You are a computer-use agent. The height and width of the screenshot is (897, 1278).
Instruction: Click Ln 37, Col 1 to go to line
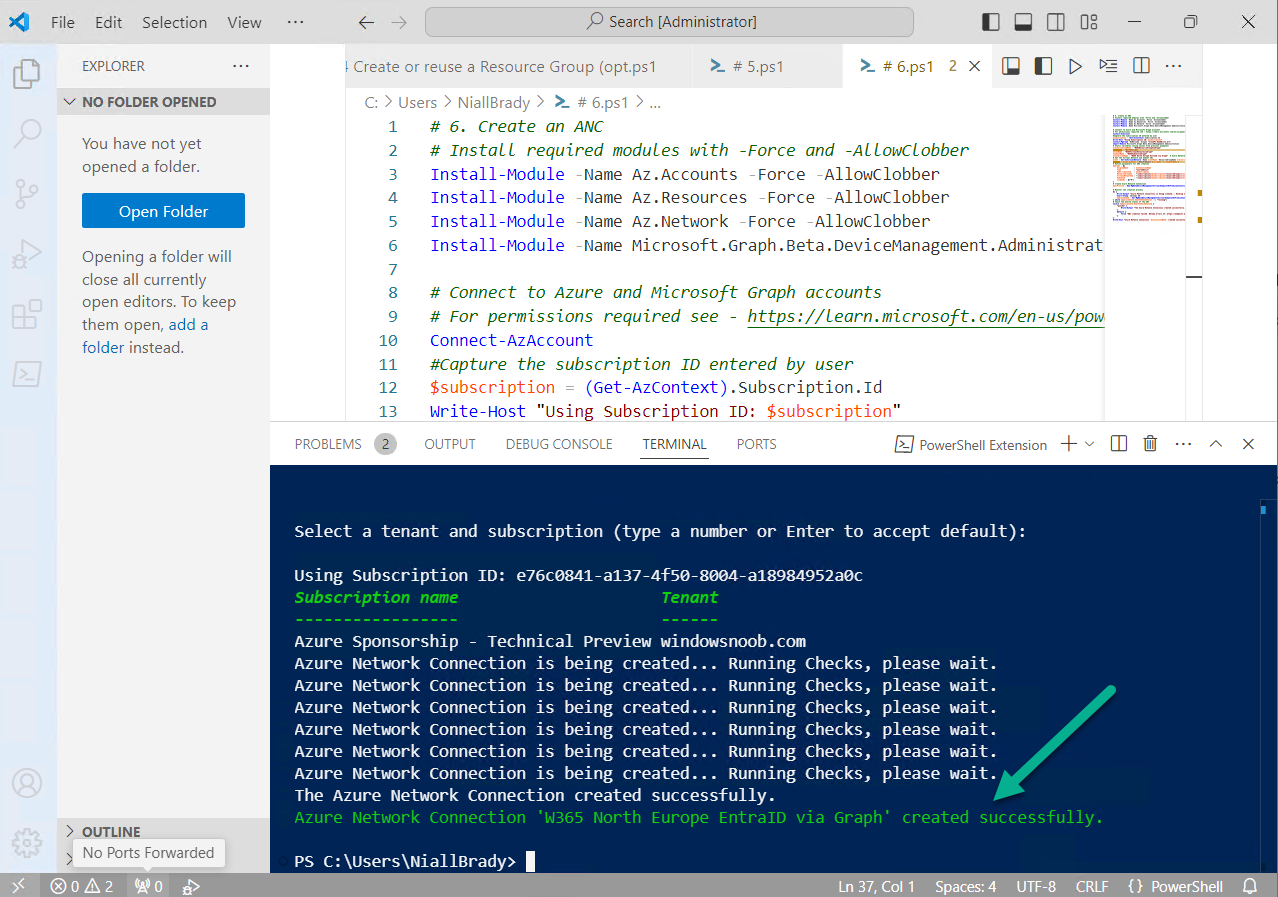(x=876, y=886)
